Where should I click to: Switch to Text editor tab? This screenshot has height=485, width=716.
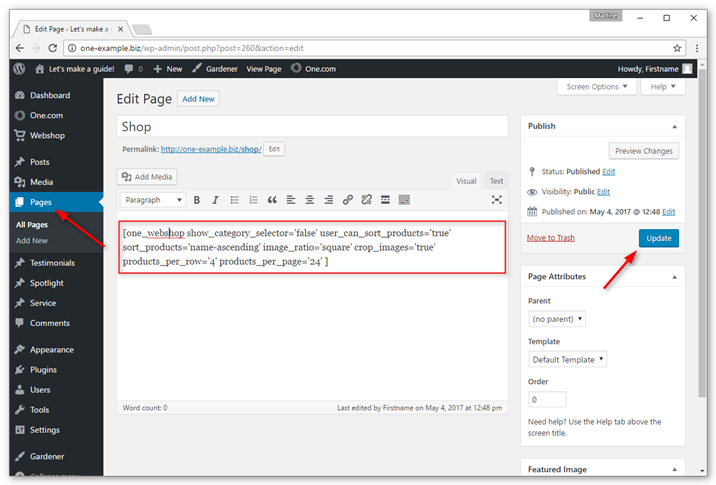[x=496, y=181]
